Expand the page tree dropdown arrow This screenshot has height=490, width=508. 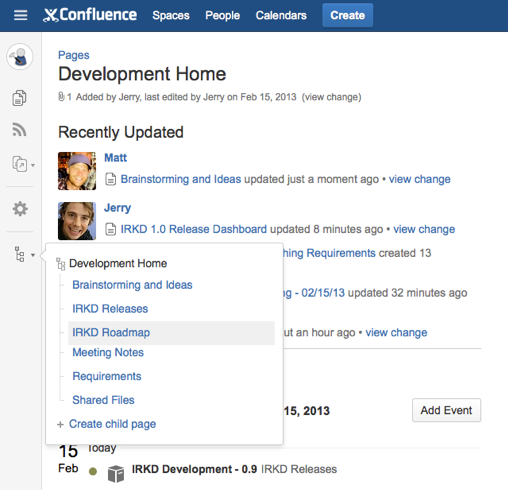(33, 255)
